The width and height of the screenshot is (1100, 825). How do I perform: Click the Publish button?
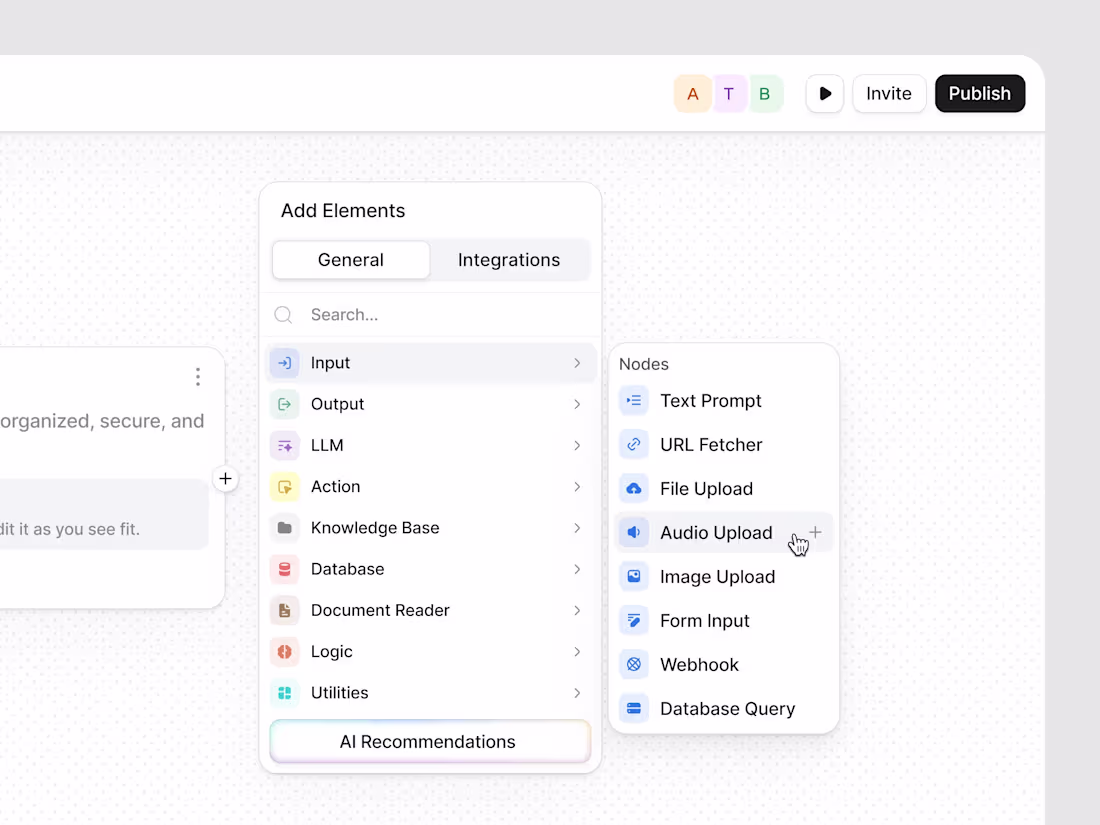[x=980, y=93]
